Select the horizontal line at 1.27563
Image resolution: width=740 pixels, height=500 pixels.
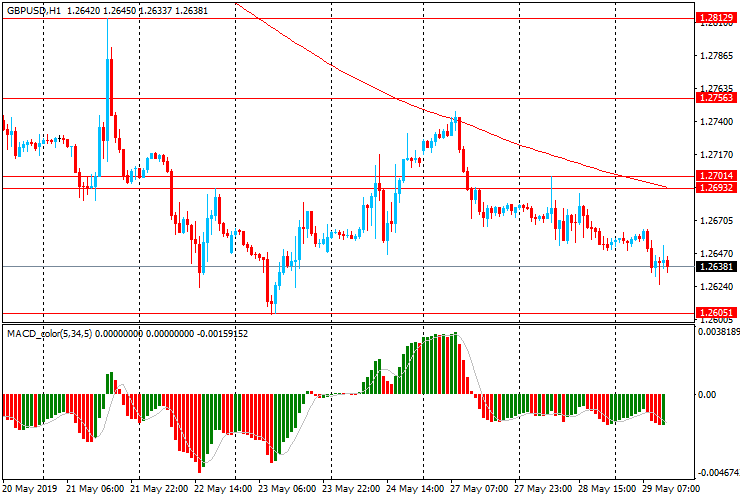(x=348, y=98)
